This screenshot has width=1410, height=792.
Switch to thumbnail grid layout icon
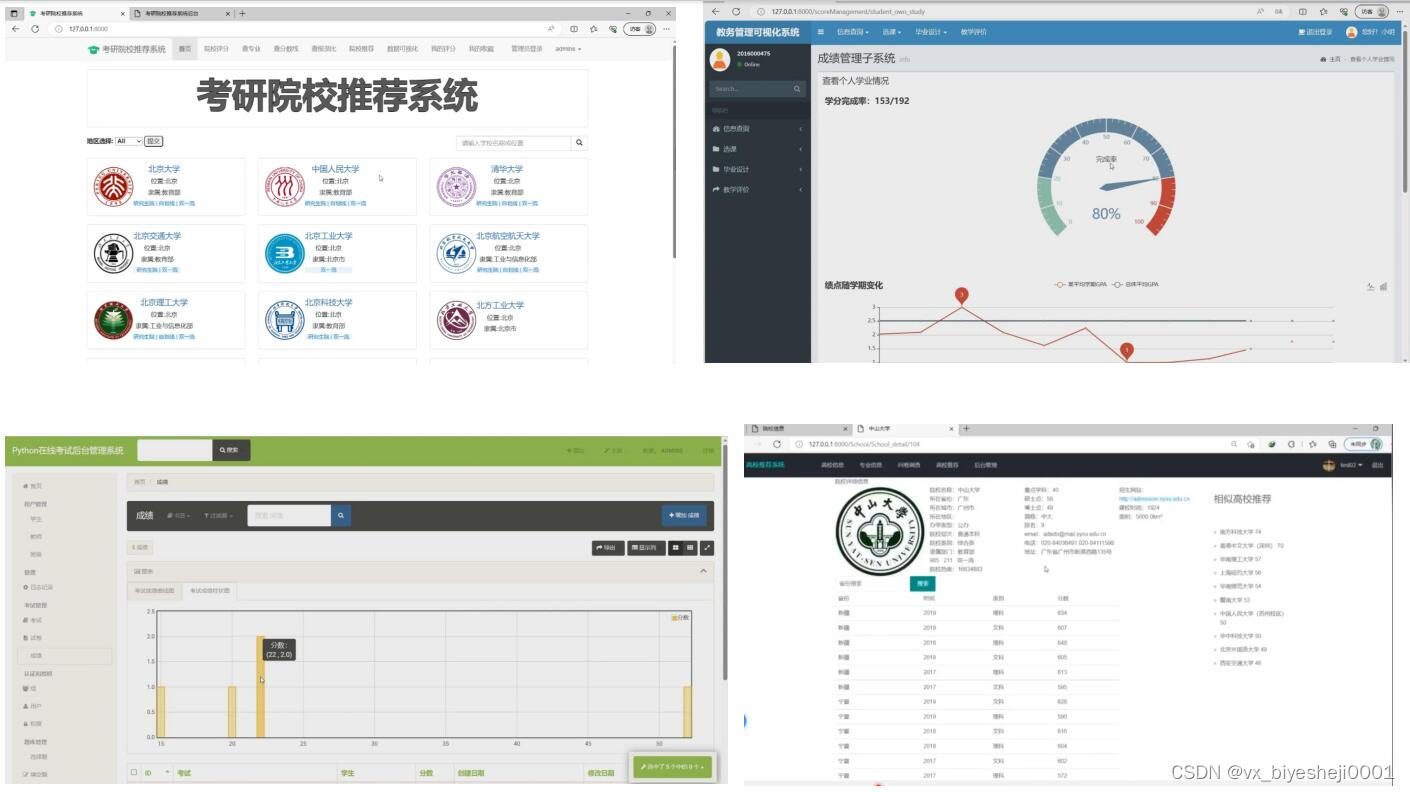[676, 547]
